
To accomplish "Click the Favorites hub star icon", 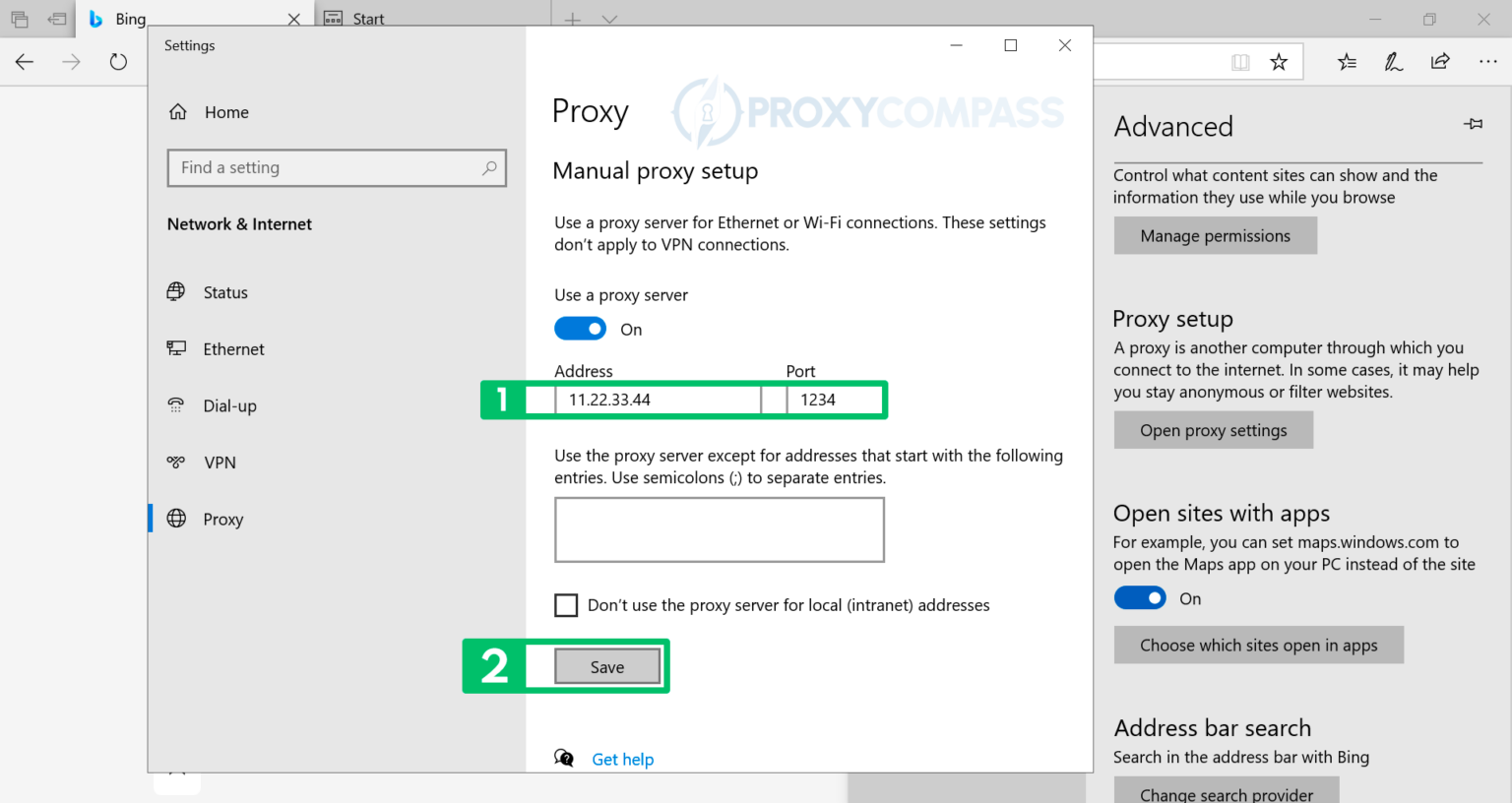I will [1346, 61].
